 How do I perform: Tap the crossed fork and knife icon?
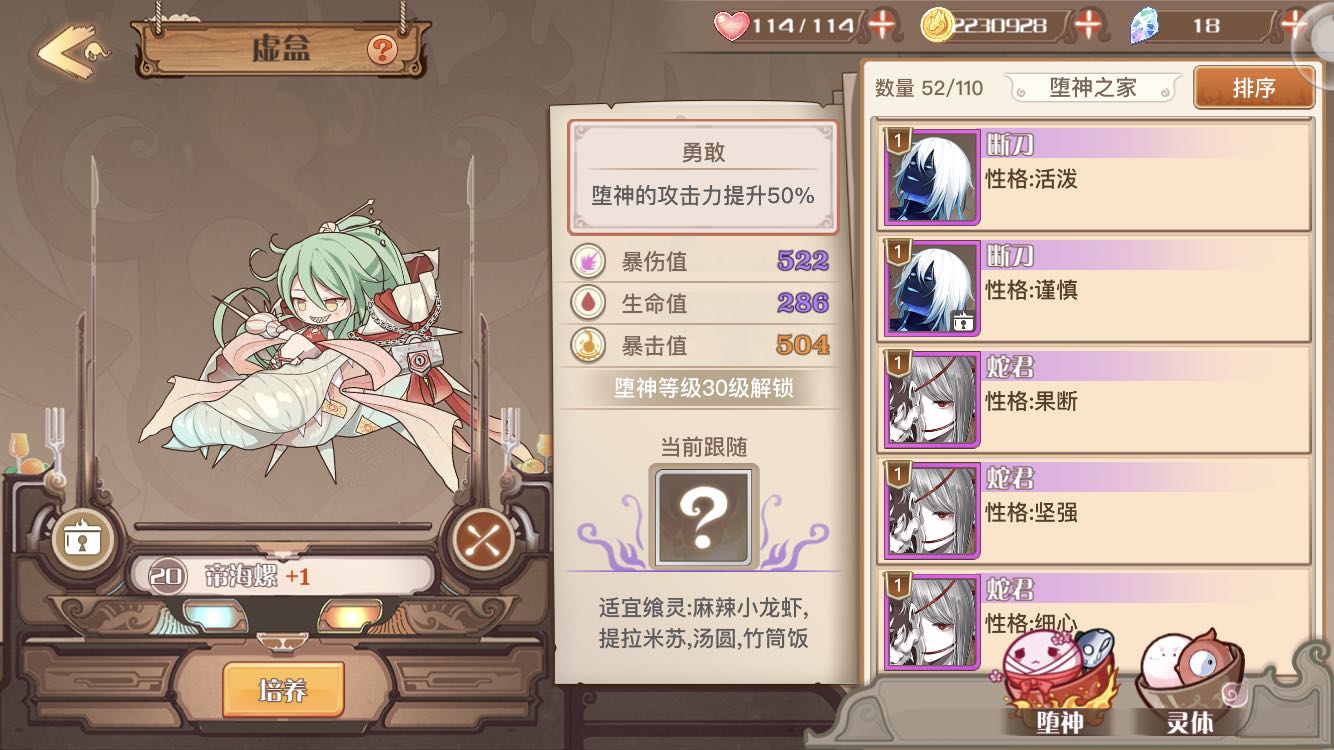pyautogui.click(x=484, y=540)
